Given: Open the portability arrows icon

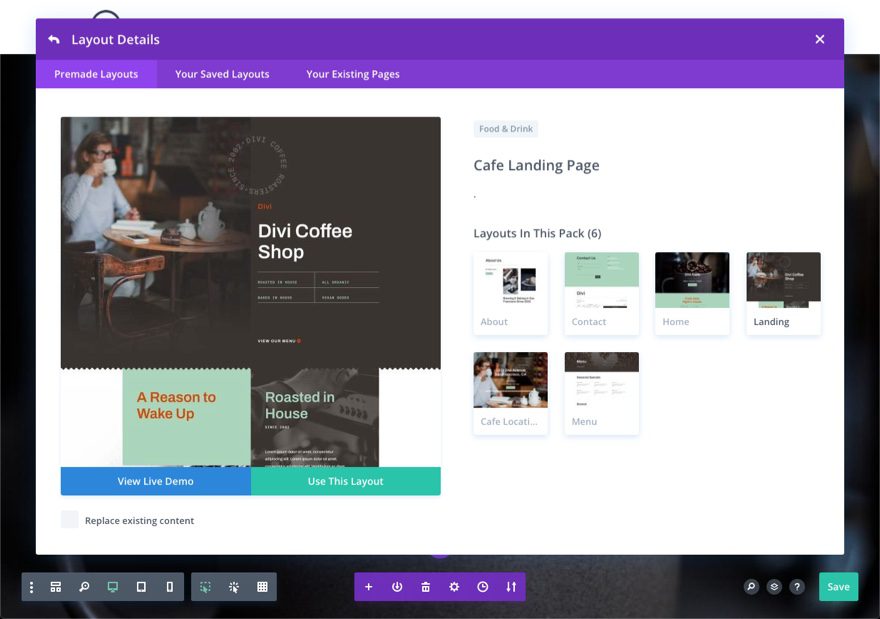Looking at the screenshot, I should 509,587.
